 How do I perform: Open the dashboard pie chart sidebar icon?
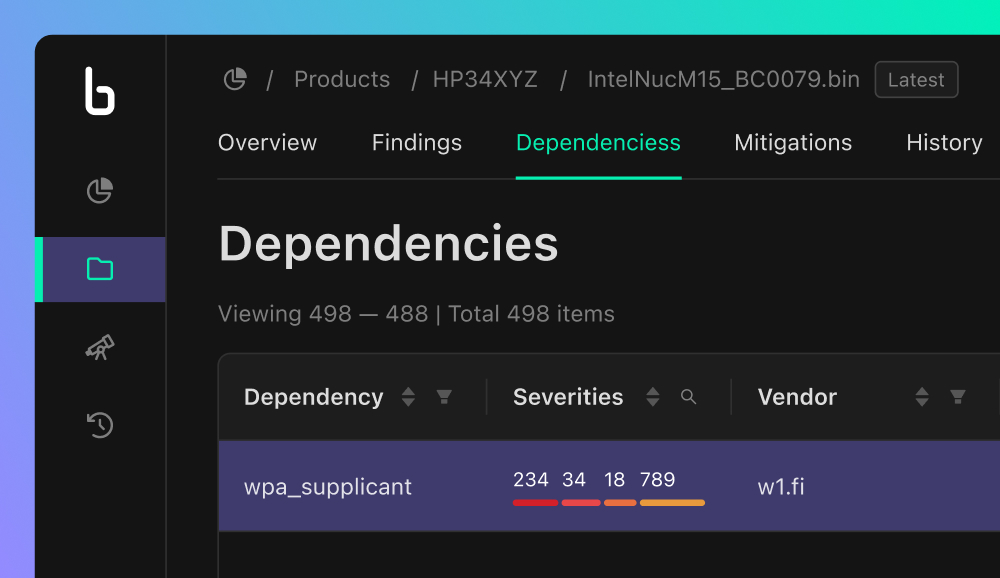[x=100, y=190]
